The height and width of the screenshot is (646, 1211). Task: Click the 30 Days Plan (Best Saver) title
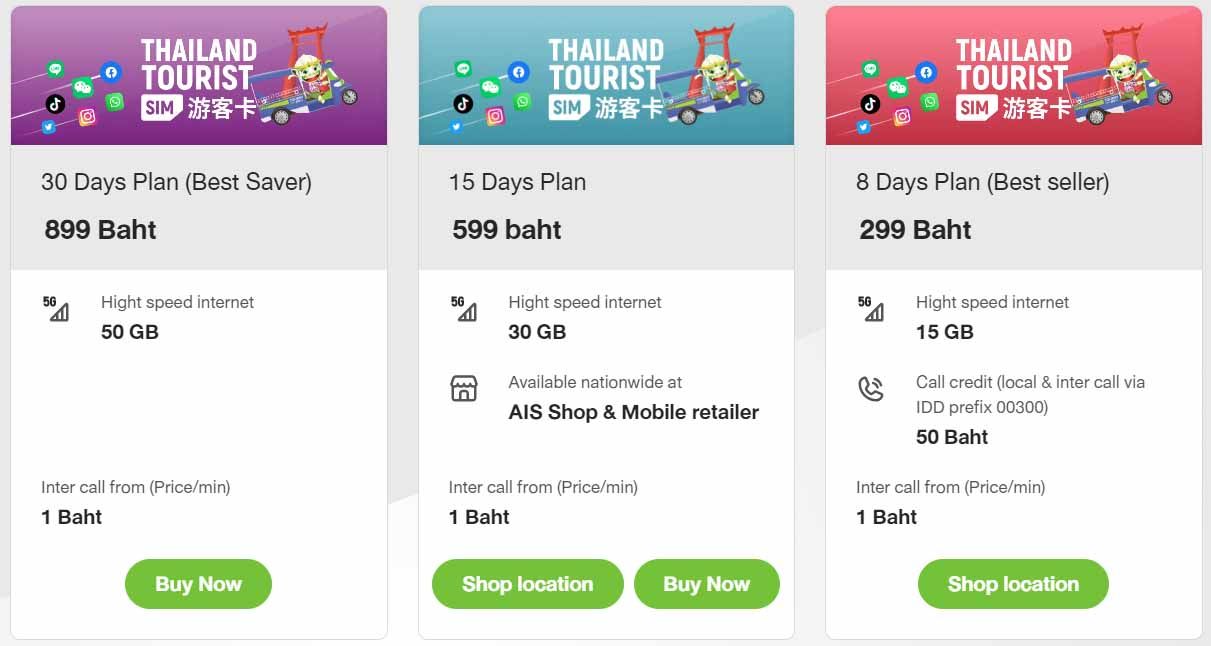click(177, 182)
